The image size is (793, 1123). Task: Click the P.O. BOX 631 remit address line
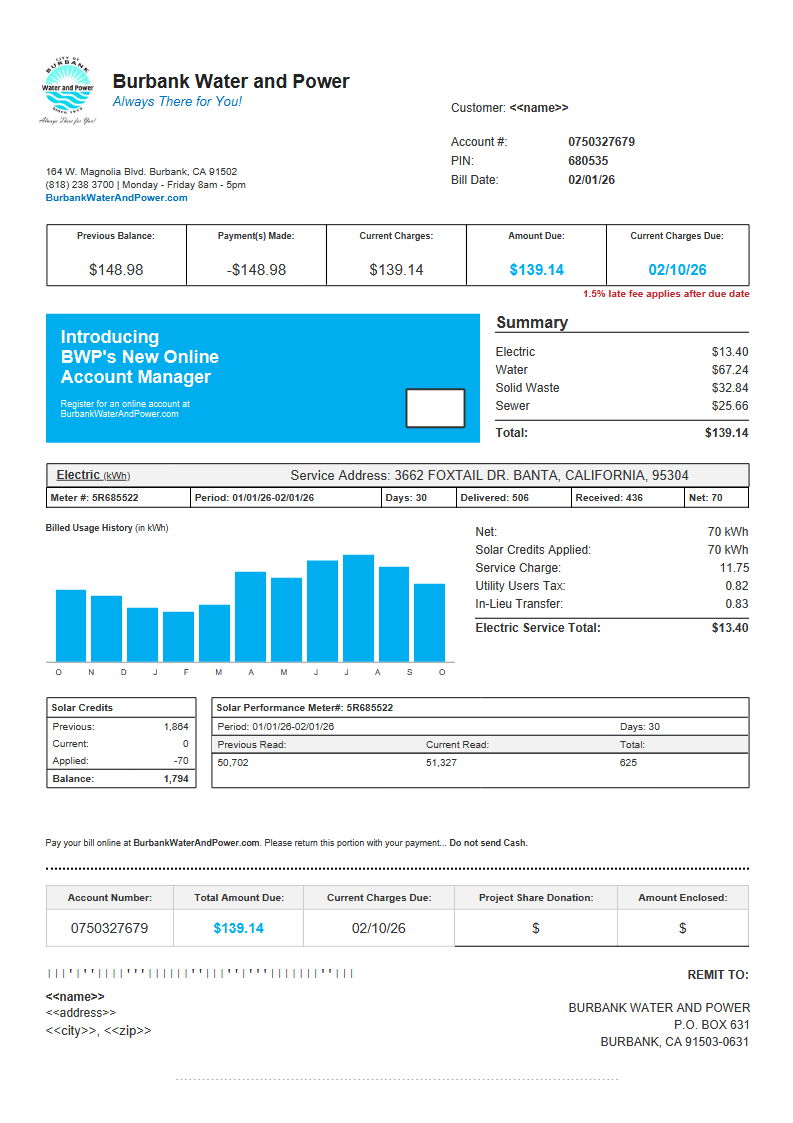coord(711,1025)
